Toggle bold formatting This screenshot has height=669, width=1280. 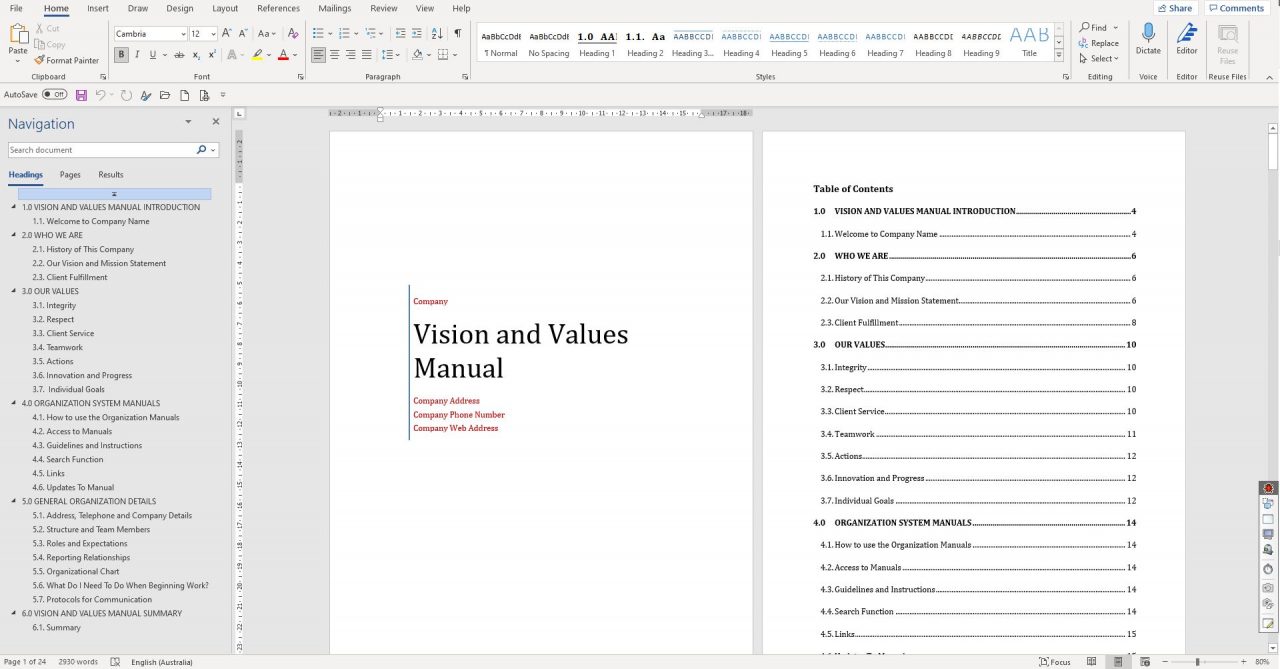coord(122,54)
